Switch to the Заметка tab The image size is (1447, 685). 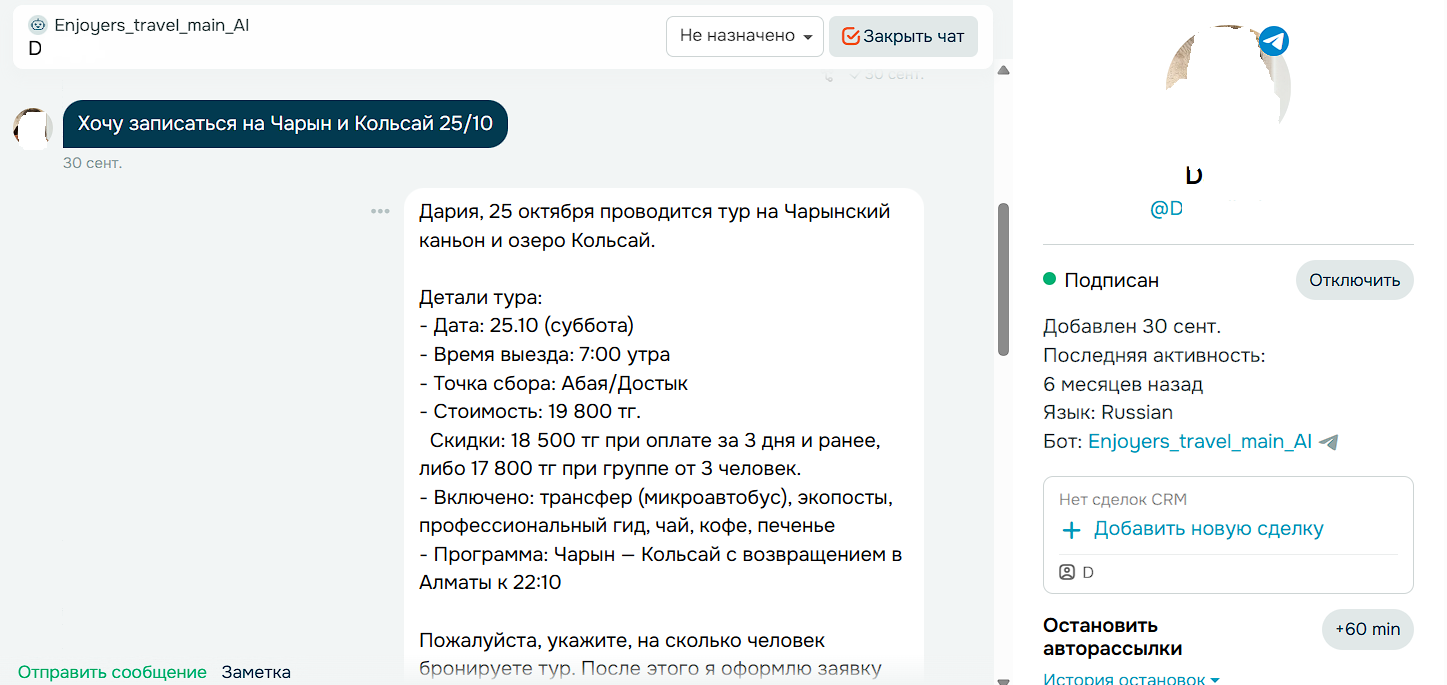(256, 672)
